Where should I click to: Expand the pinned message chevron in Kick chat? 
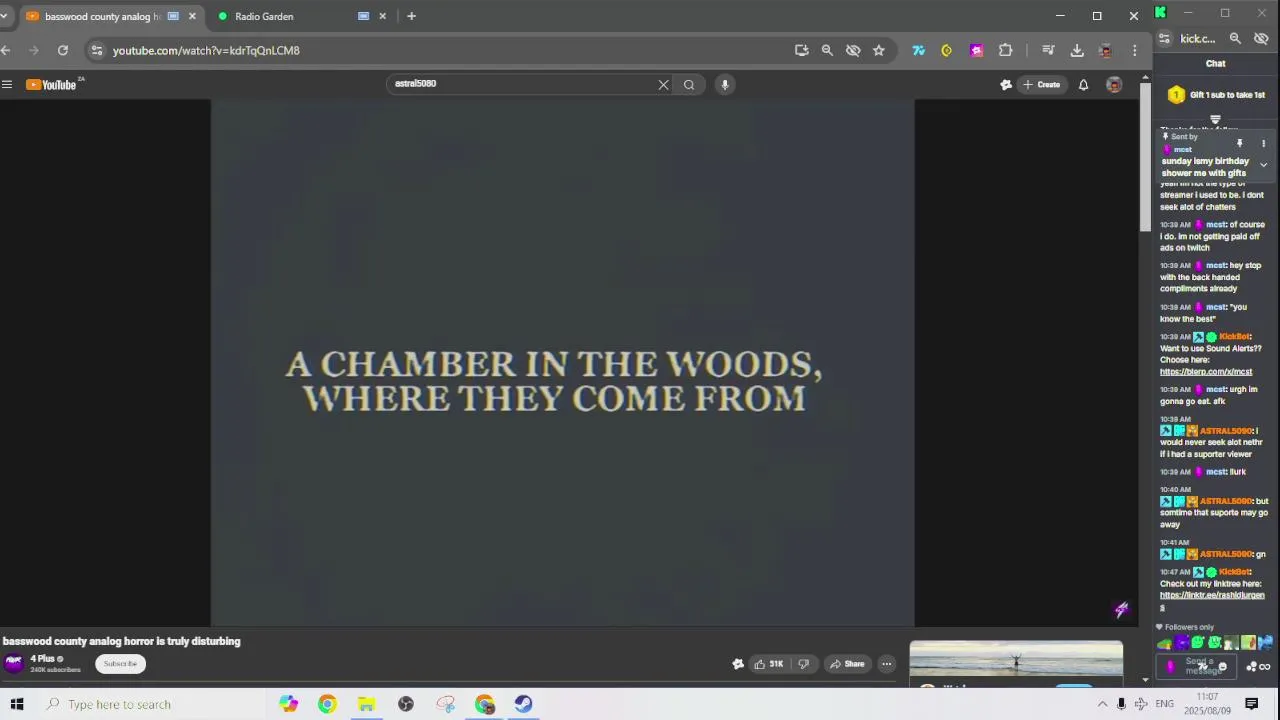(1263, 165)
